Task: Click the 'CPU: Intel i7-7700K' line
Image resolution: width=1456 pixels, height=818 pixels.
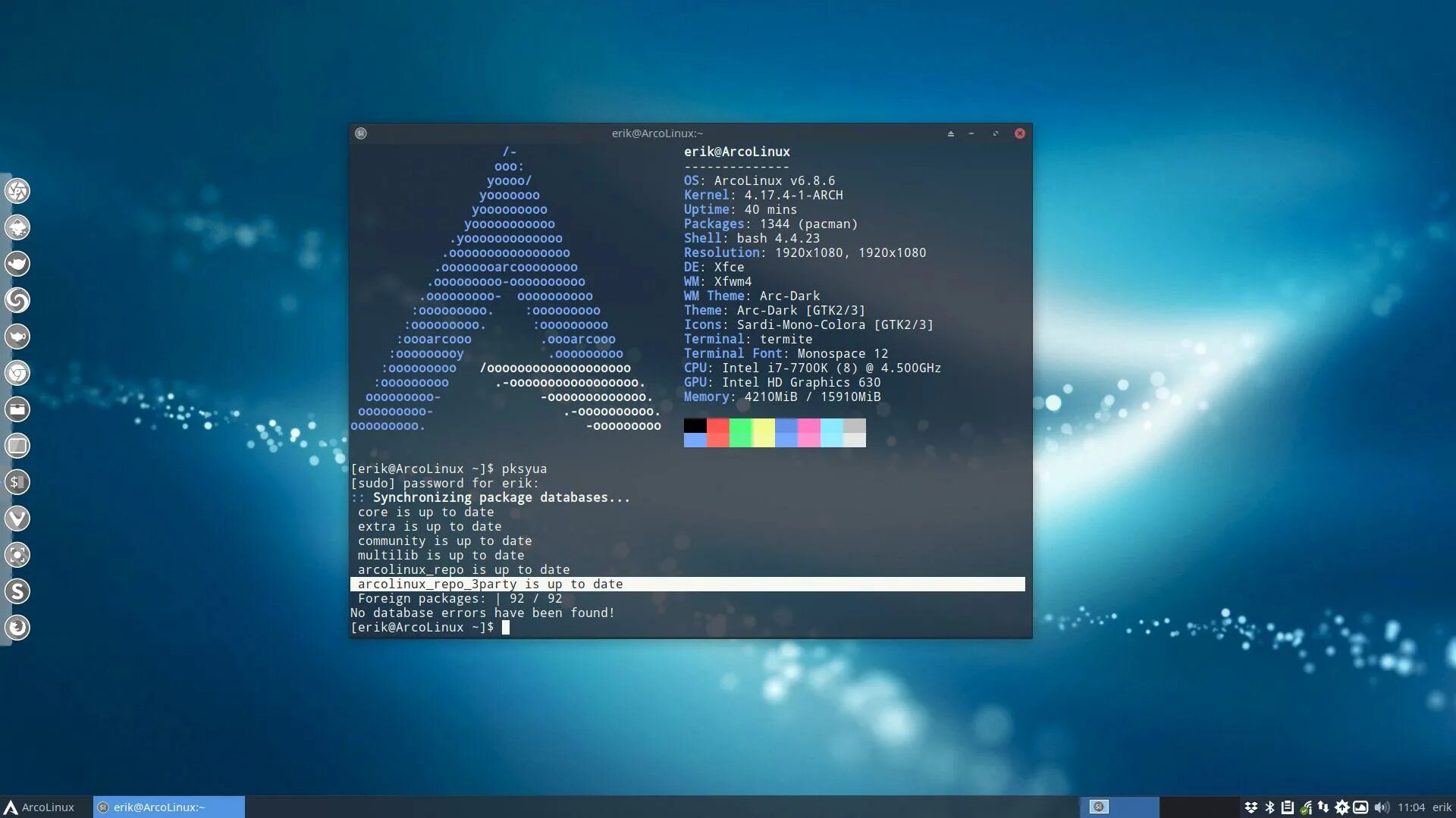Action: coord(812,368)
